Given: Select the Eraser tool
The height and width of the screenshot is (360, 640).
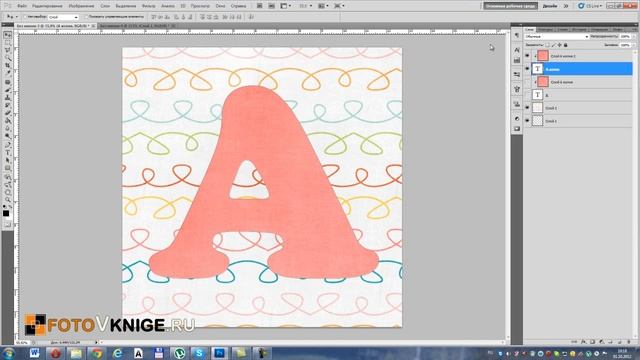Looking at the screenshot, I should 7,113.
